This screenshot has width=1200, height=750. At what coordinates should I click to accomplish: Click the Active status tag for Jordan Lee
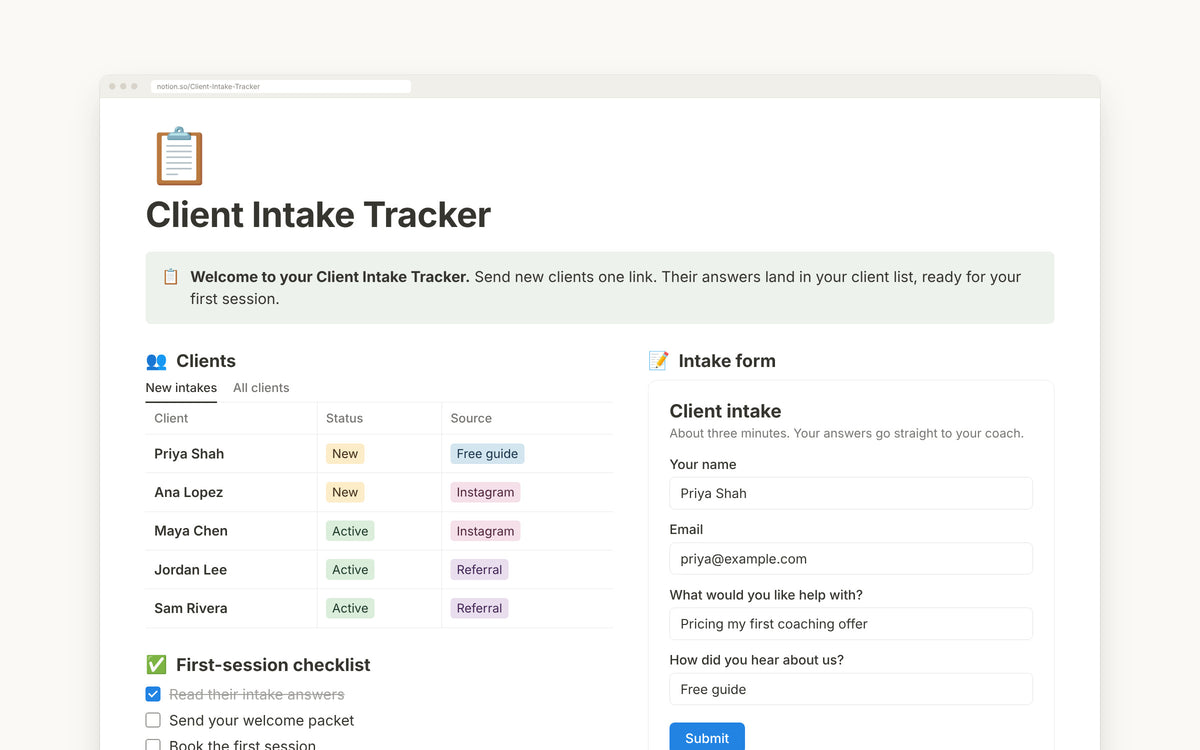point(350,570)
